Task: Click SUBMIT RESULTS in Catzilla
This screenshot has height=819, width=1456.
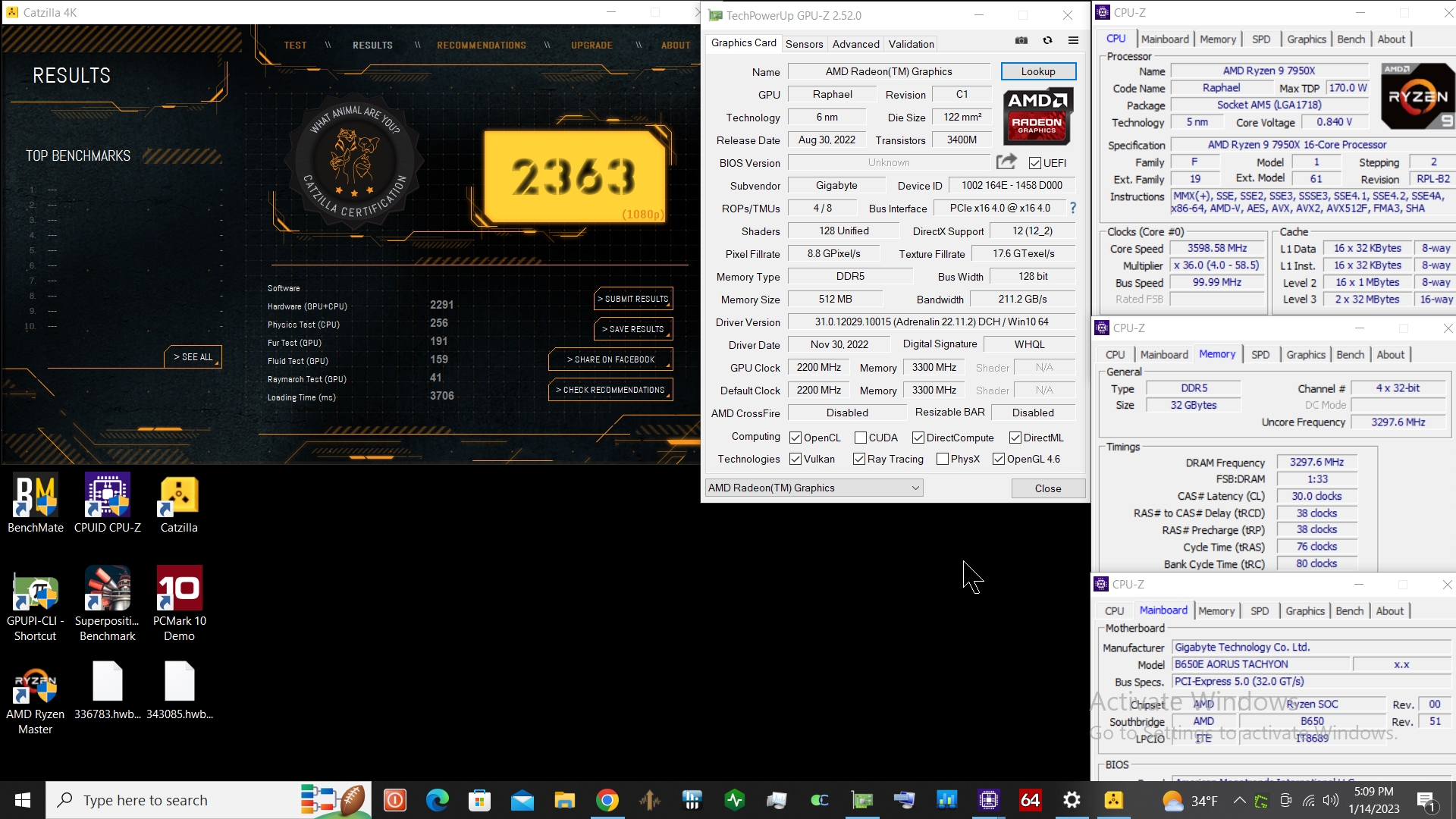Action: click(633, 299)
